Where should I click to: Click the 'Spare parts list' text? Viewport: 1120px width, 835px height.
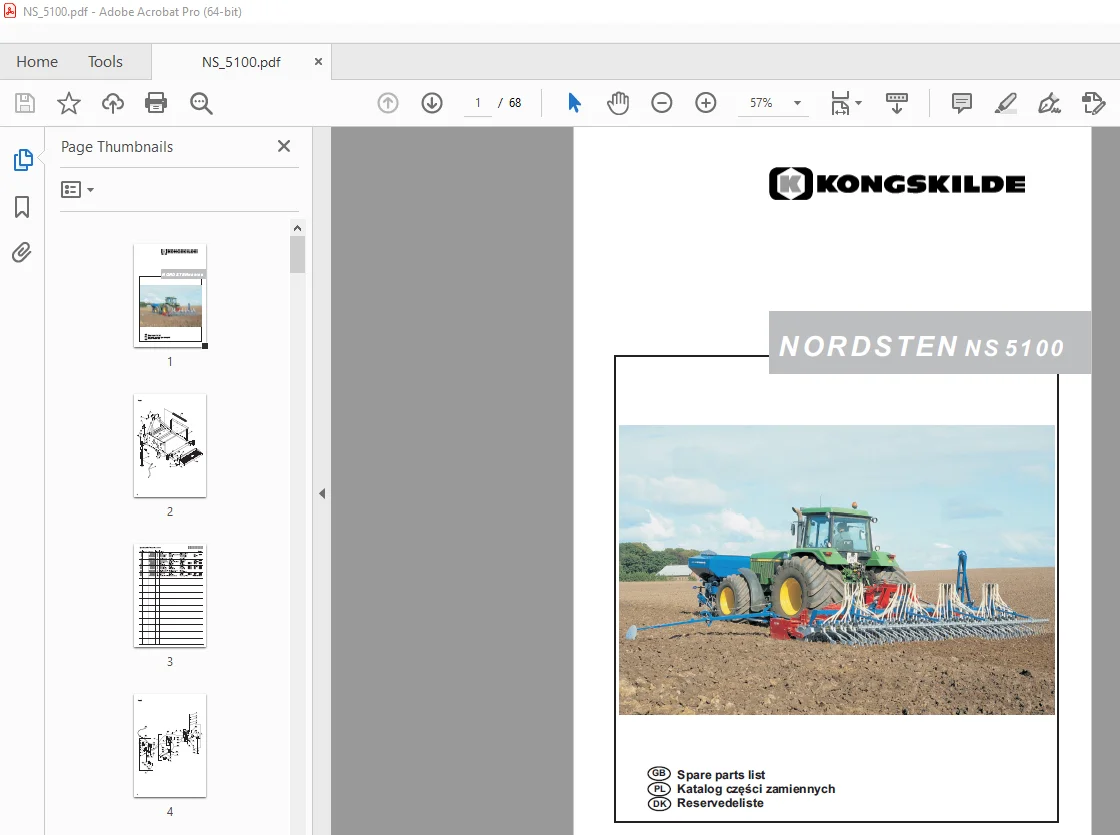(721, 775)
